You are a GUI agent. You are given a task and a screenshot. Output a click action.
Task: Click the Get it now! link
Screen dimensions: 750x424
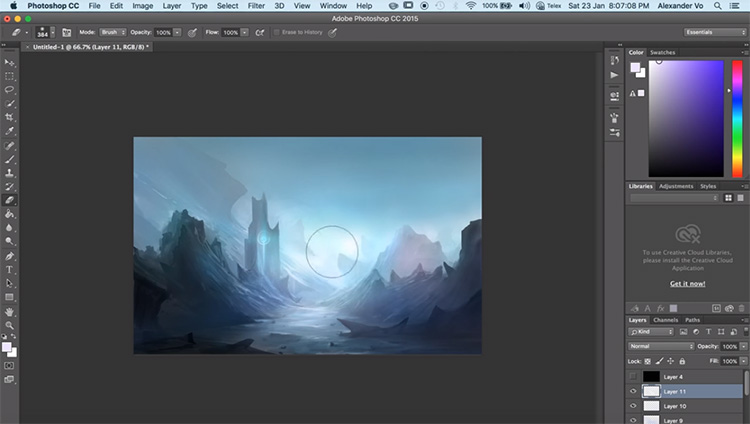tap(687, 284)
